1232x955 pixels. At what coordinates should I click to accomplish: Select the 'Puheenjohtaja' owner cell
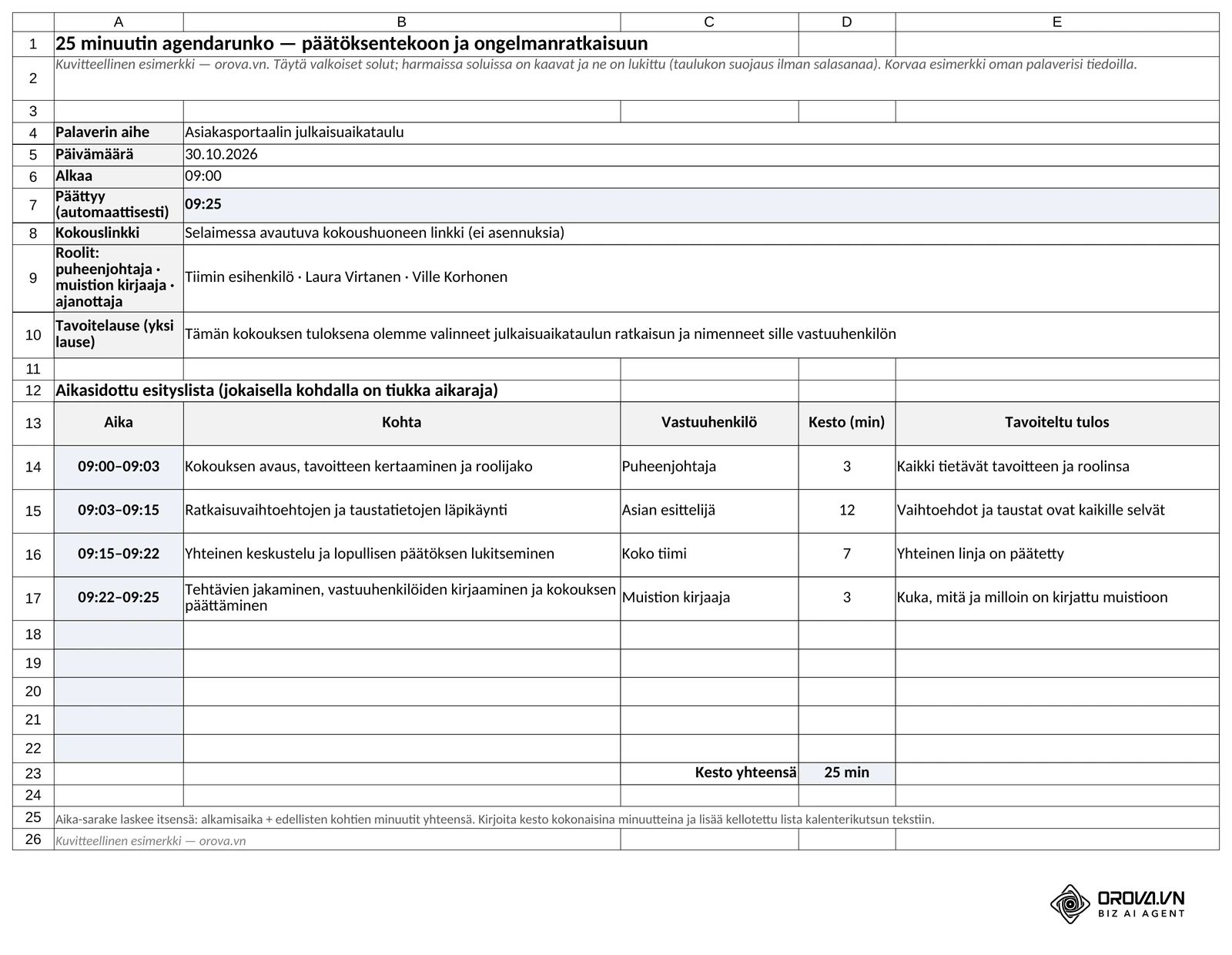click(709, 467)
